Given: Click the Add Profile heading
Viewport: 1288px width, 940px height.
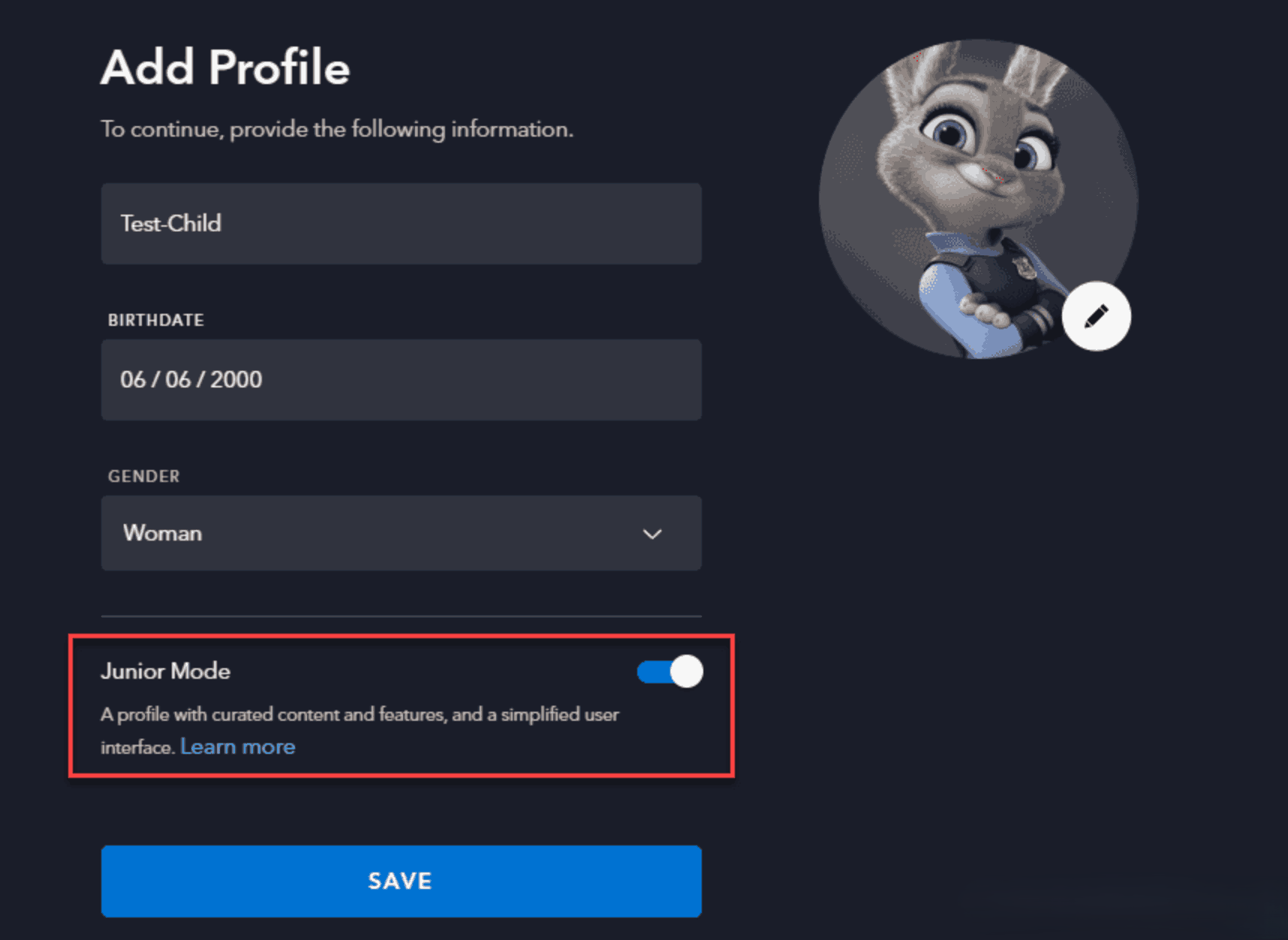Looking at the screenshot, I should pyautogui.click(x=225, y=68).
